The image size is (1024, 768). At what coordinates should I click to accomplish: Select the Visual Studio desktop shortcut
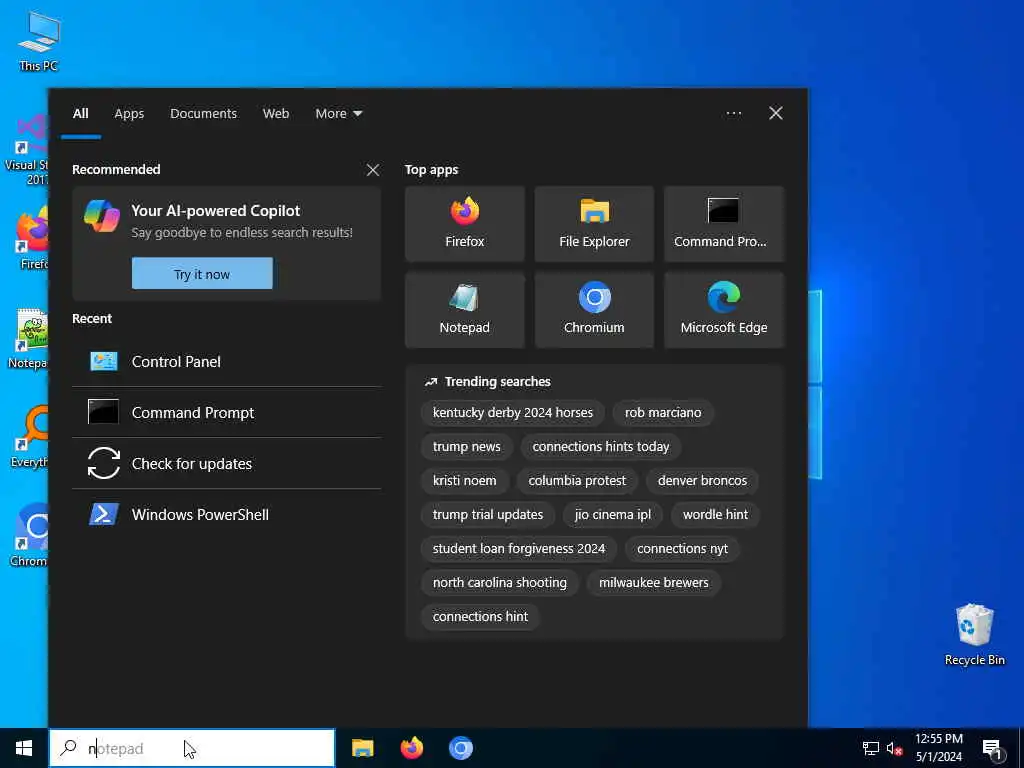coord(27,150)
